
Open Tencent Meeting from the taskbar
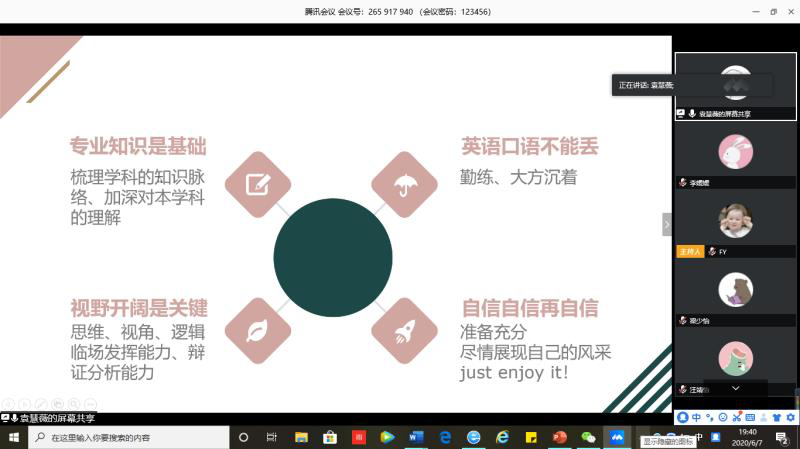pyautogui.click(x=617, y=438)
